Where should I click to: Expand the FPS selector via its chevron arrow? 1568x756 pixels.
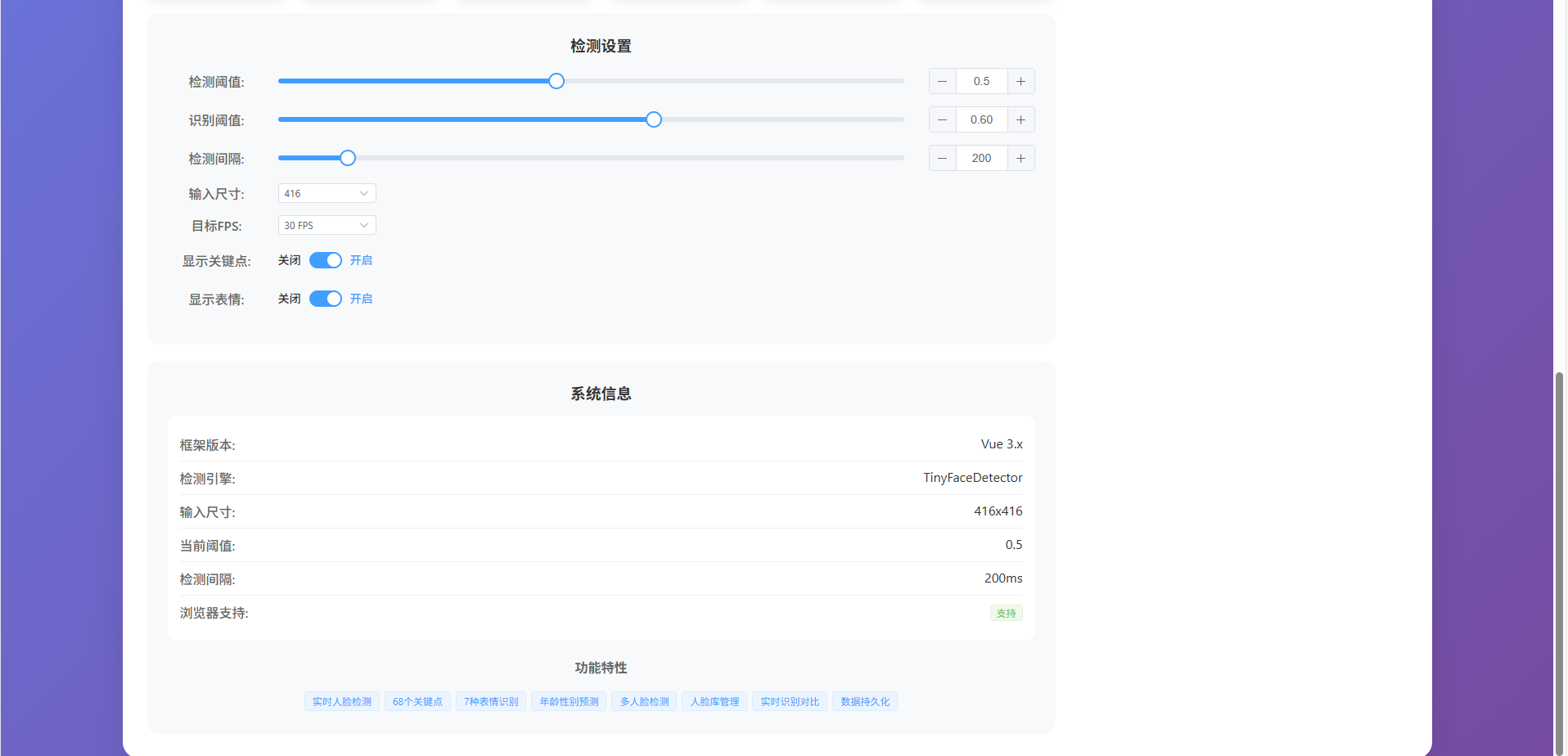364,225
